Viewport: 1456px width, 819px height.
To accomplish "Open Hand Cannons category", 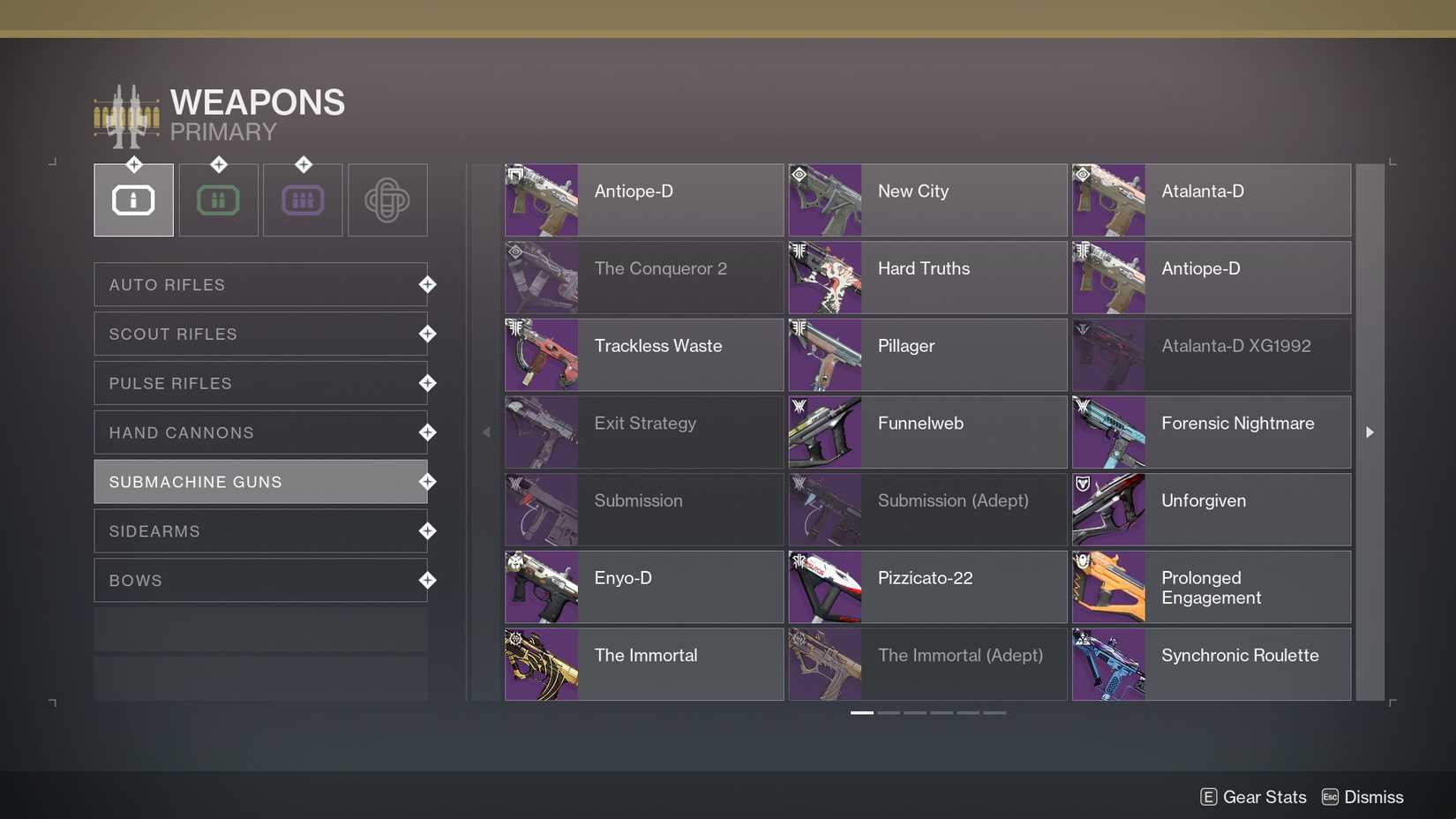I will click(x=260, y=432).
